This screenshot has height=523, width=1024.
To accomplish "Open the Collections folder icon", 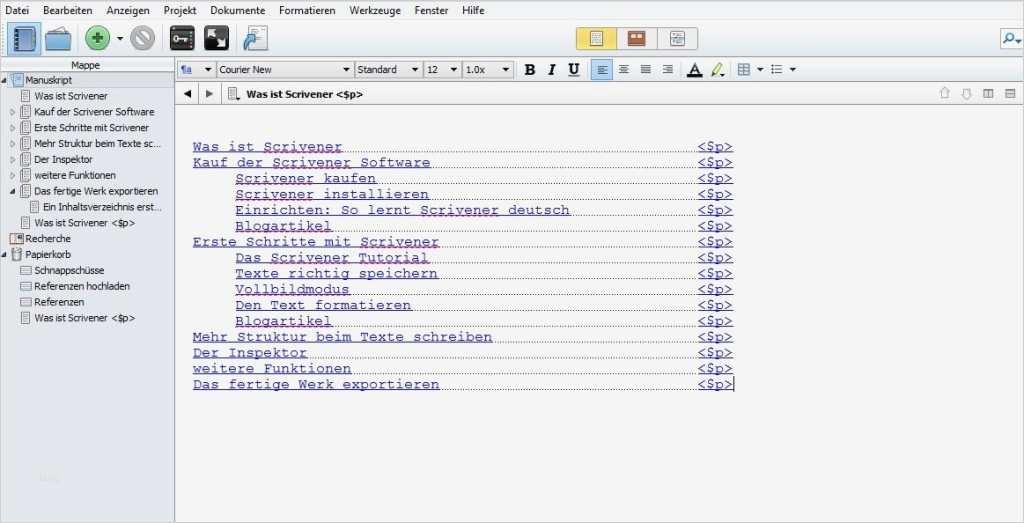I will click(58, 39).
